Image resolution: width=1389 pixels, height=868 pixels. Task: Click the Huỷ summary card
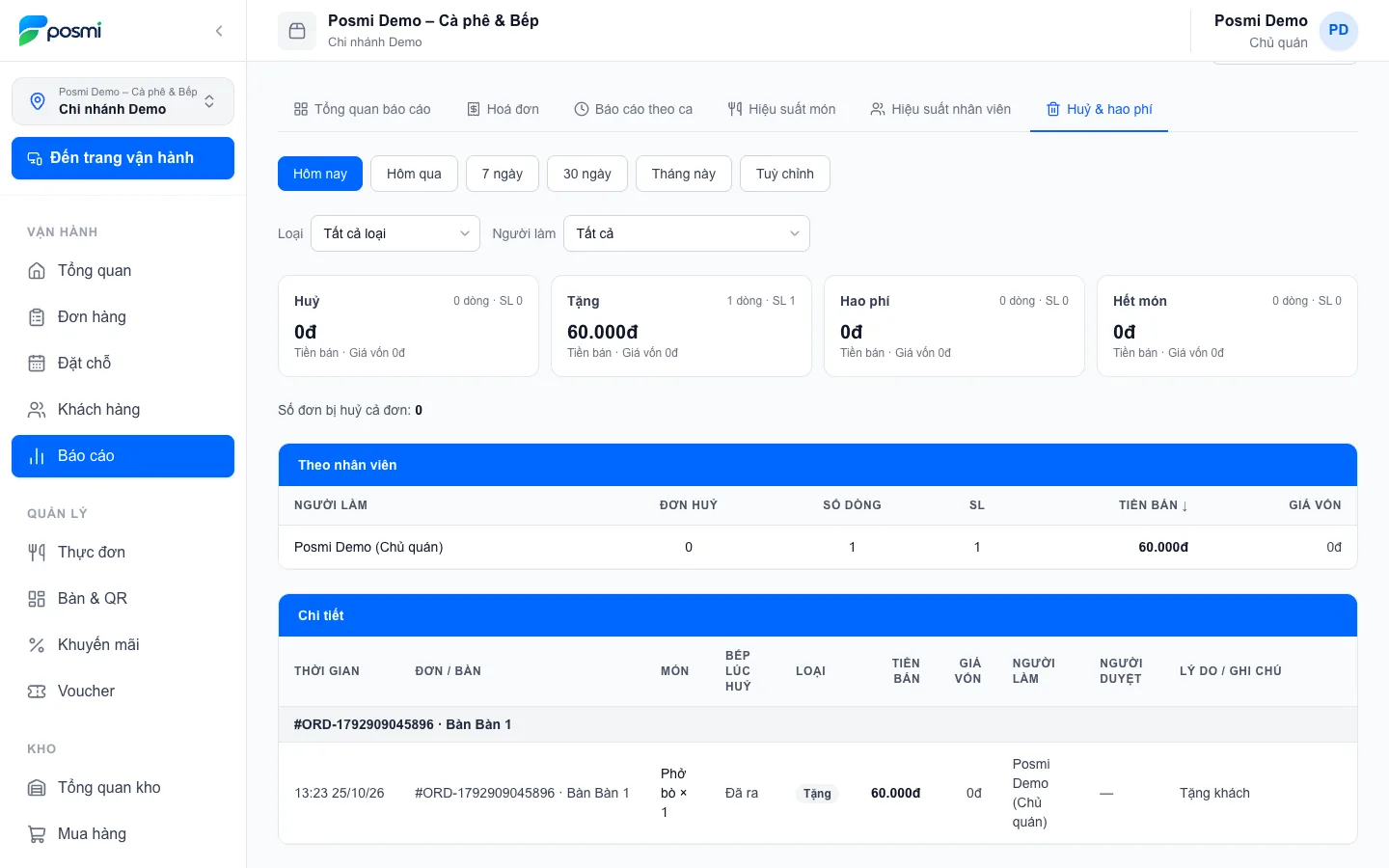click(x=408, y=326)
